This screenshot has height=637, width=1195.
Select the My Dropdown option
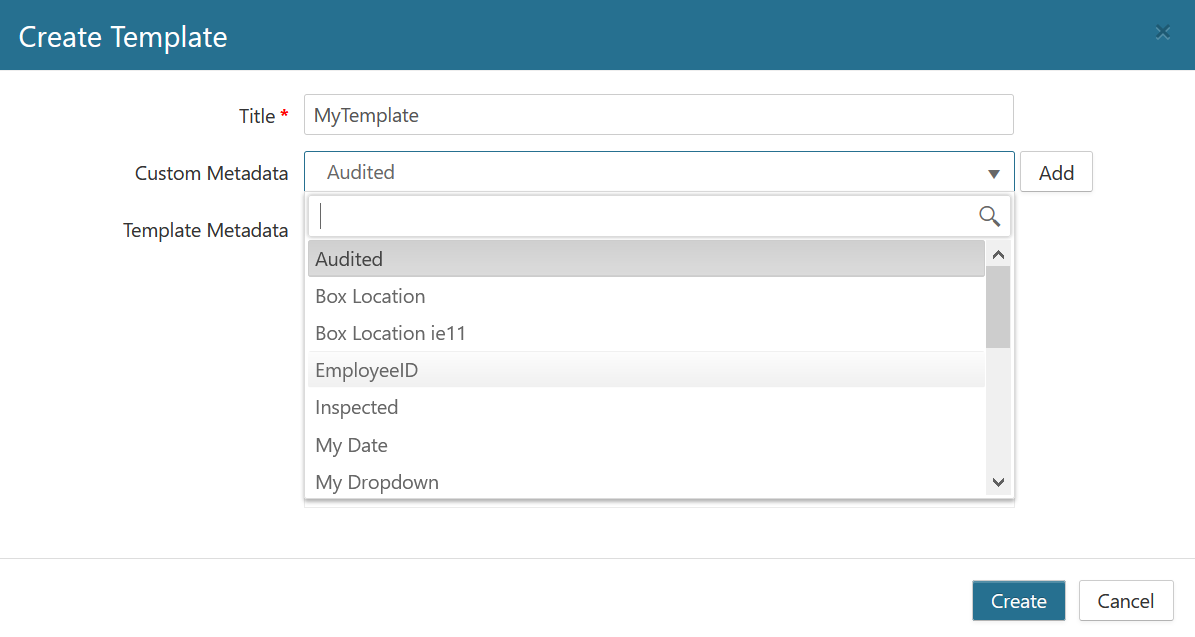click(x=645, y=482)
